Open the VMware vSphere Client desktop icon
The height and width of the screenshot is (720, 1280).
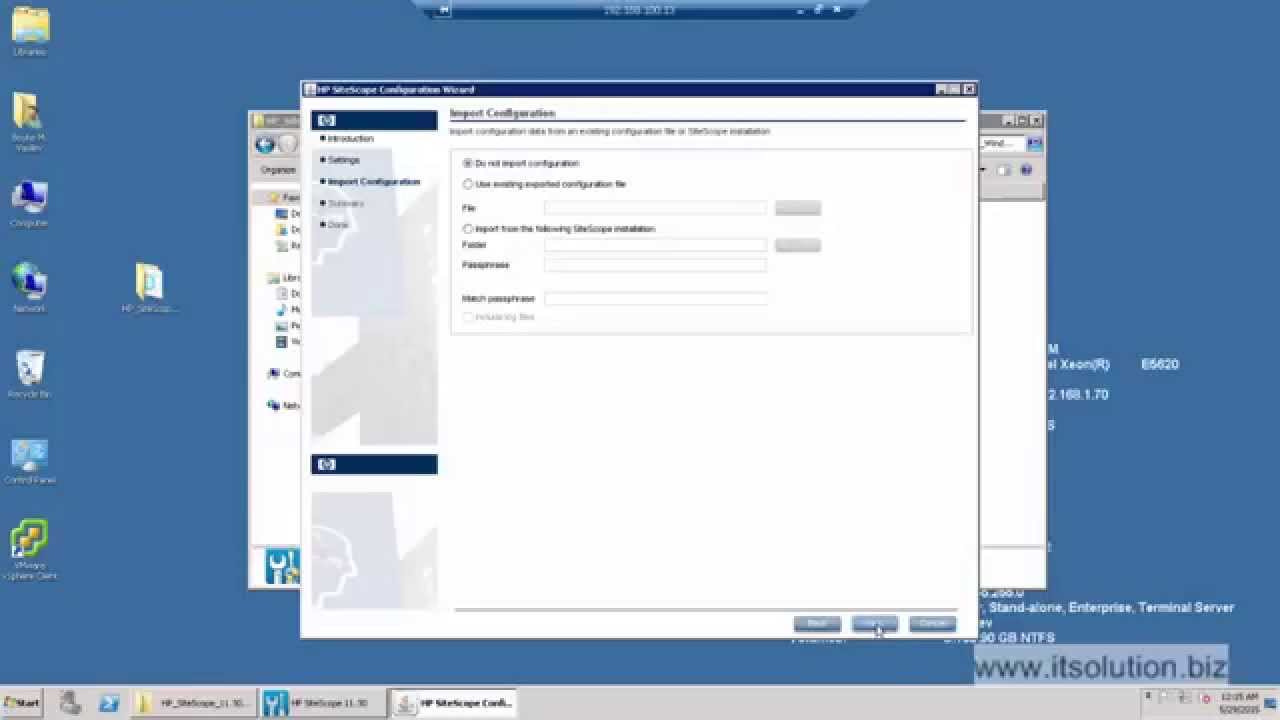29,549
